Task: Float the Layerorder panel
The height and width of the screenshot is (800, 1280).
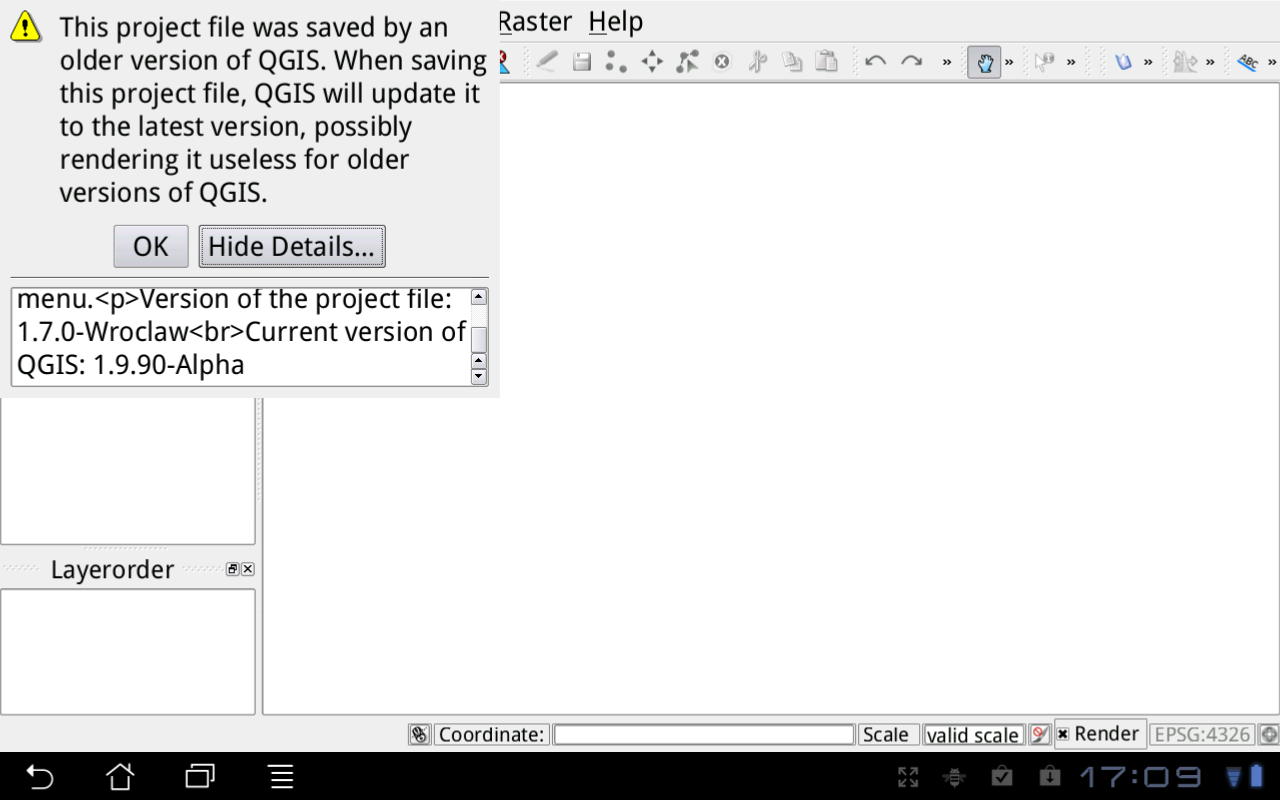Action: tap(232, 569)
